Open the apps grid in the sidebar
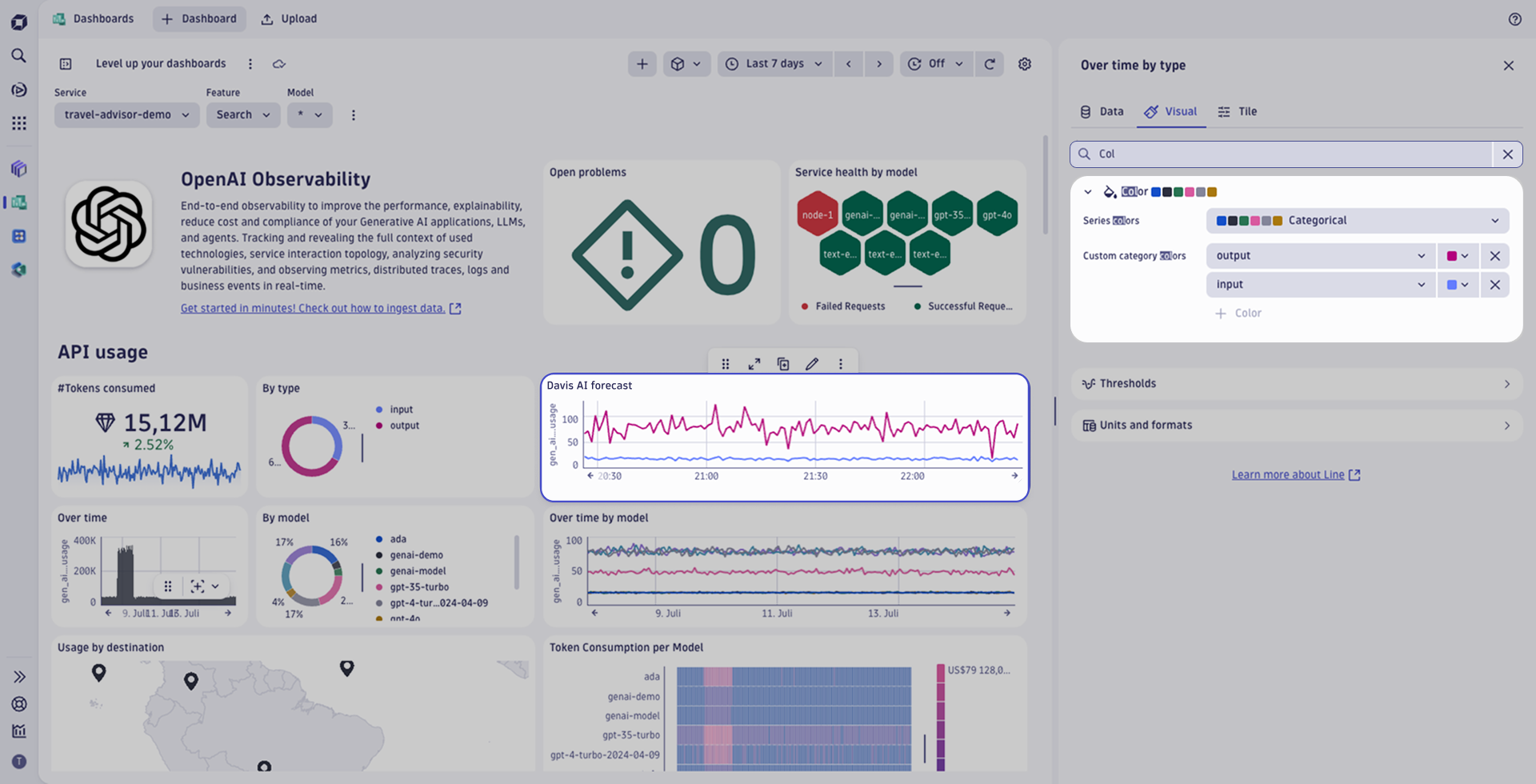The image size is (1536, 784). point(19,122)
